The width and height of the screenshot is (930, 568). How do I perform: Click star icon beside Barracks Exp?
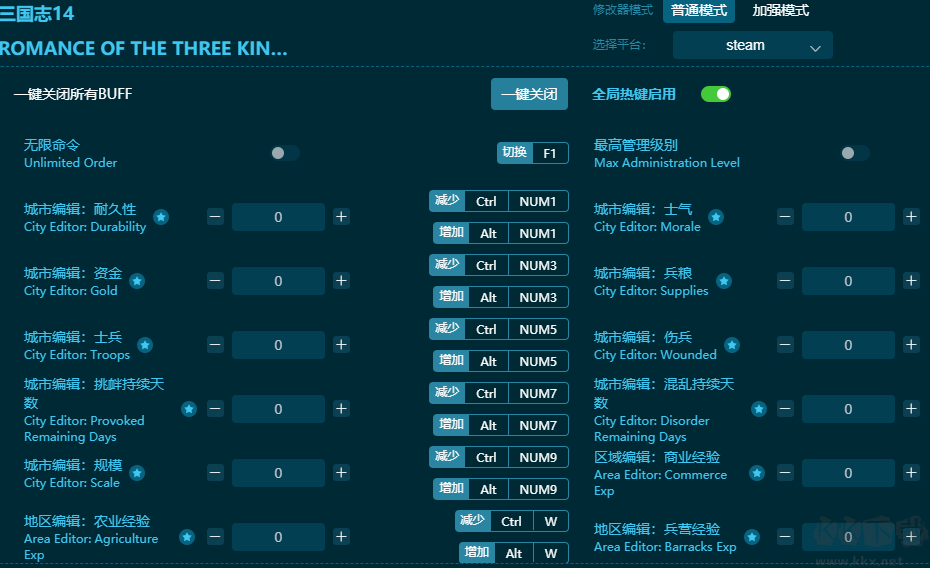(752, 537)
